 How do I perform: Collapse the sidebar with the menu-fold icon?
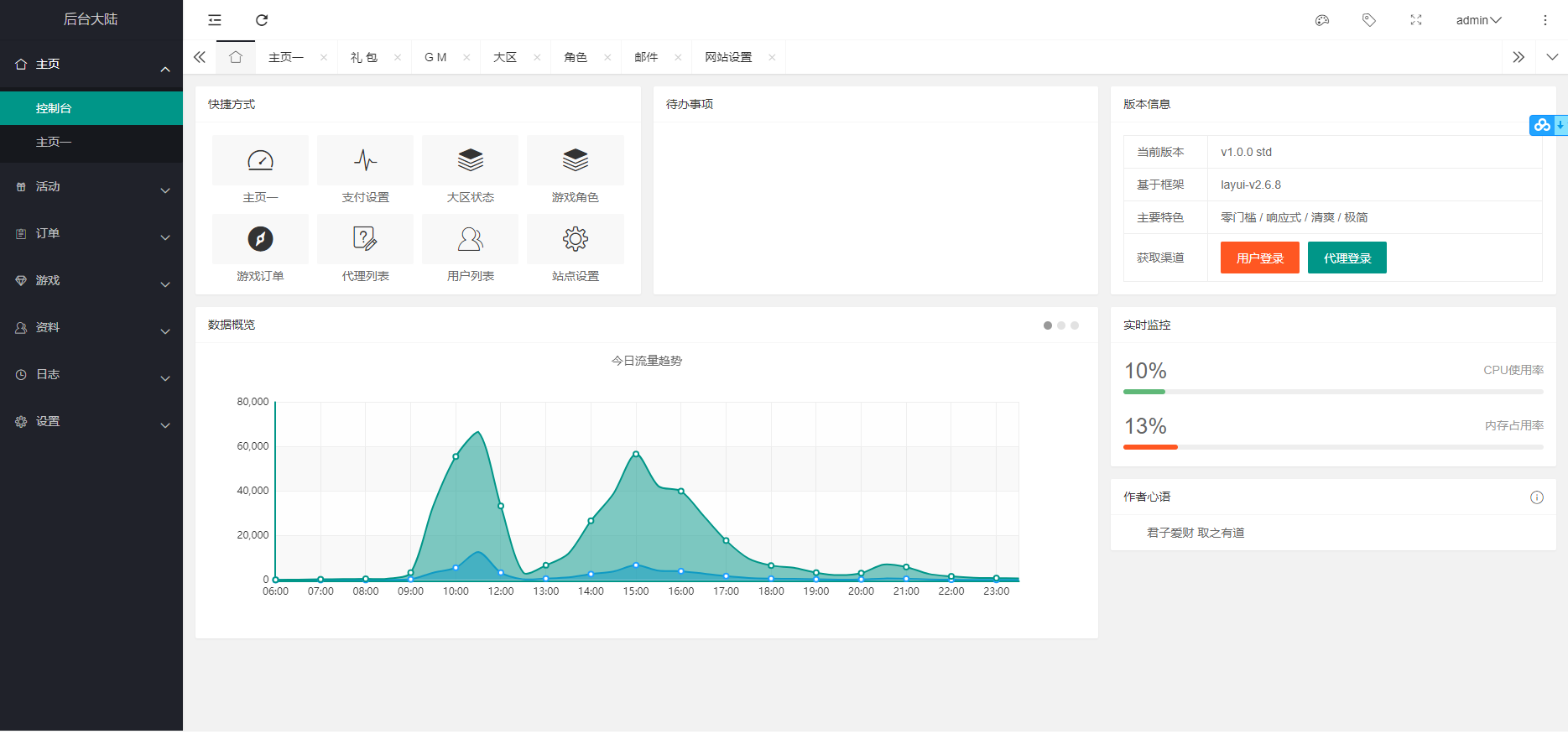point(215,20)
